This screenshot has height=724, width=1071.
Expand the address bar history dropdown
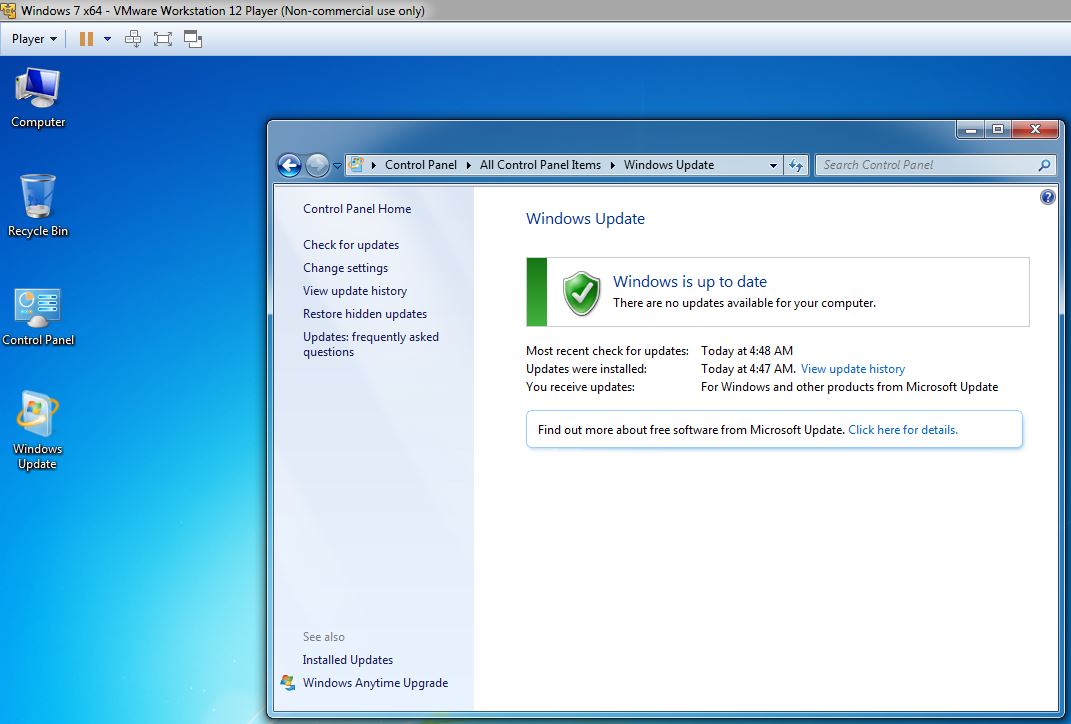tap(773, 166)
